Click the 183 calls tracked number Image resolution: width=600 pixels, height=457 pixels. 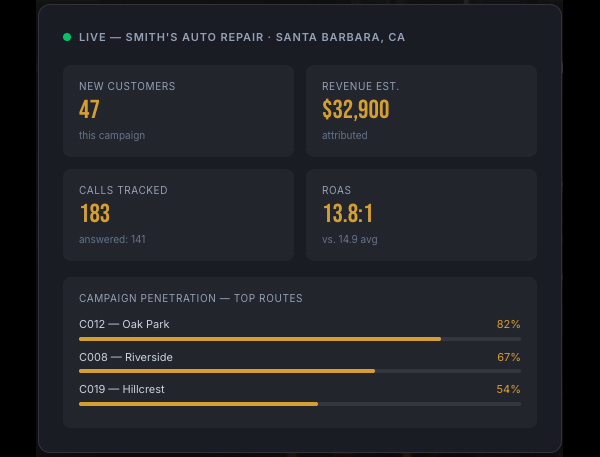click(95, 213)
